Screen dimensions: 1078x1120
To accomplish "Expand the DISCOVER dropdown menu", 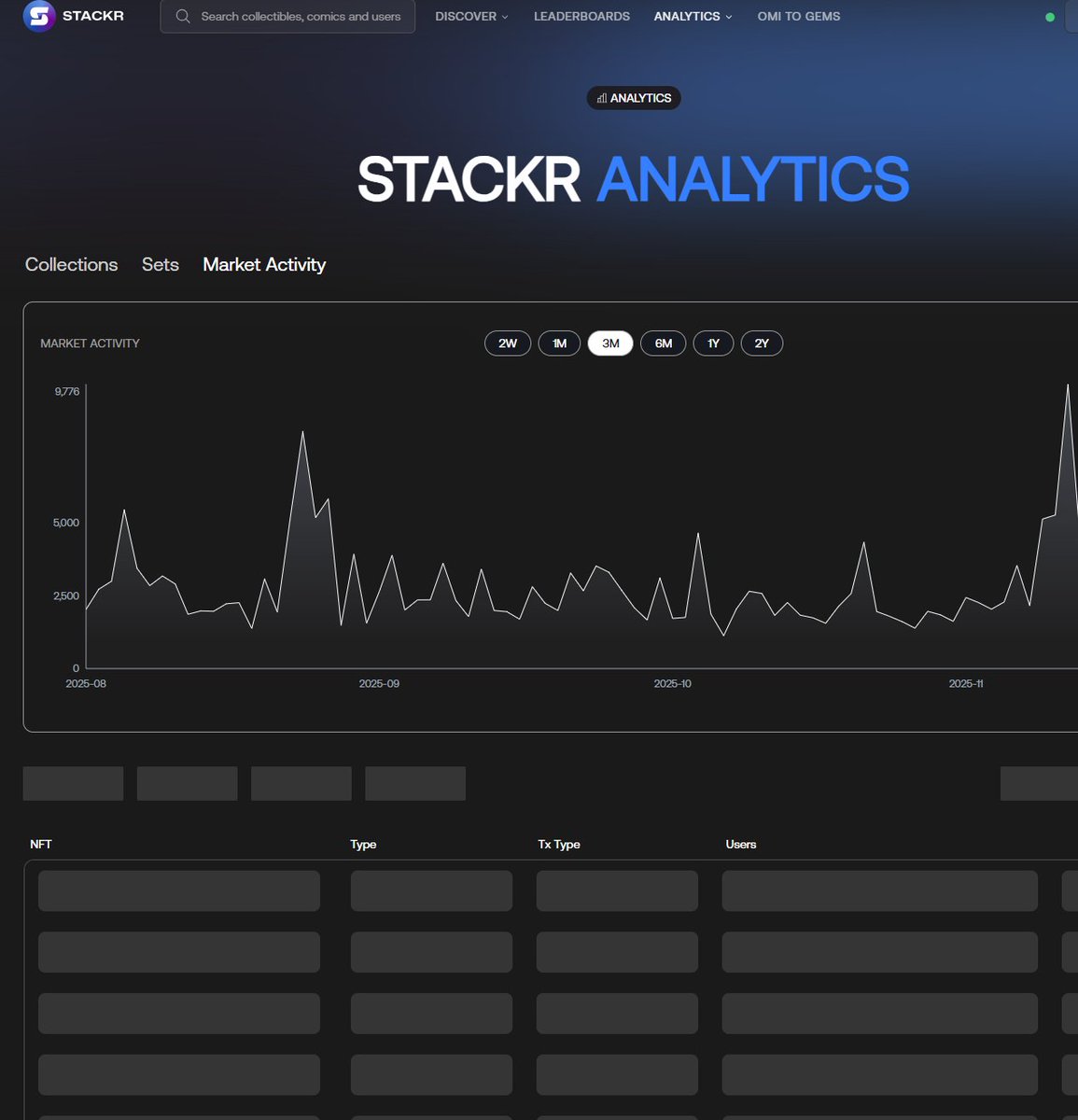I will [x=471, y=16].
